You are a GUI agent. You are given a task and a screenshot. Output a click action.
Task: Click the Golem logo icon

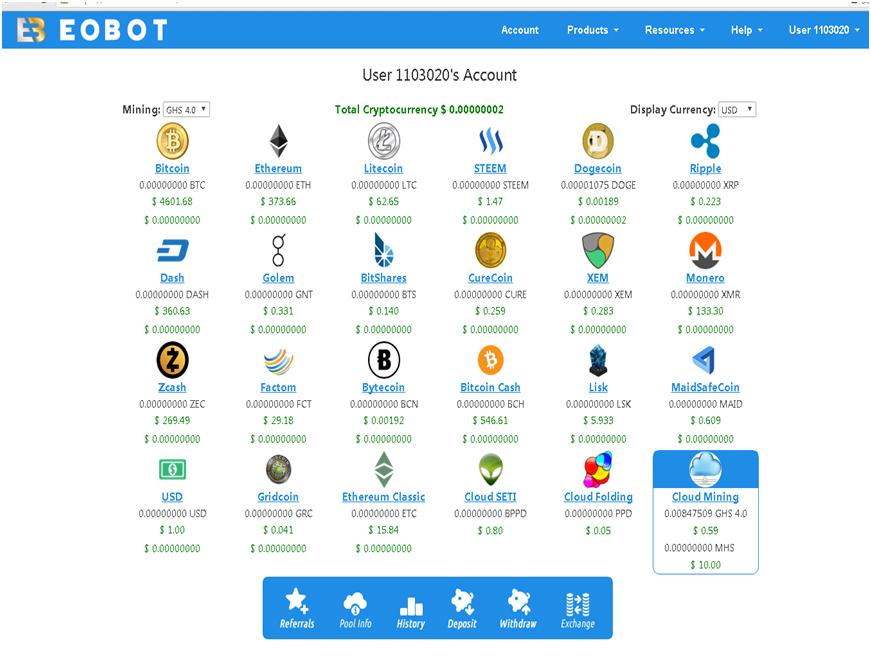278,250
